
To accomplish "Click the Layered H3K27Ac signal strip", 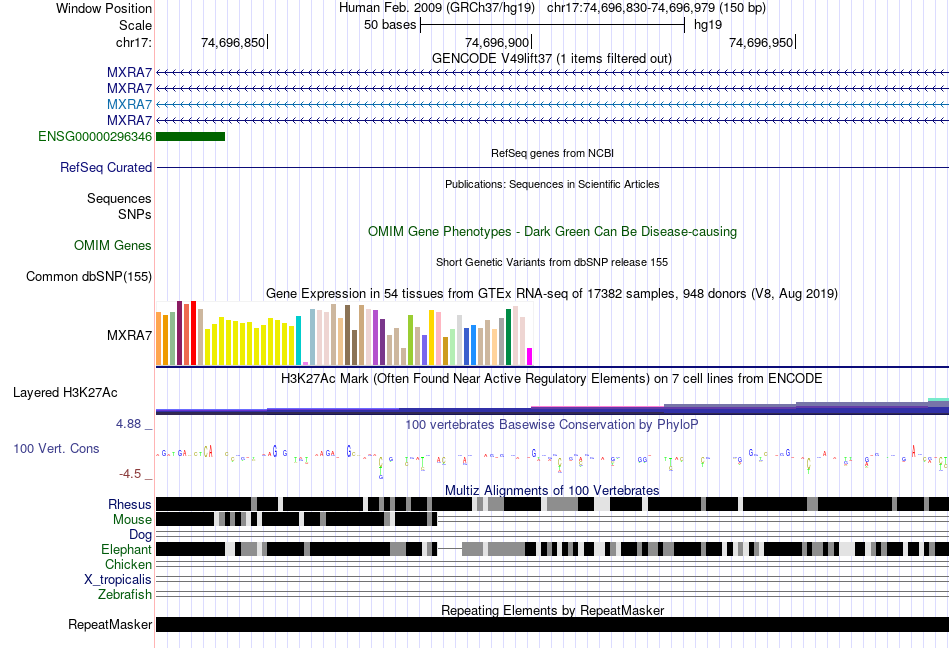I will [x=552, y=406].
